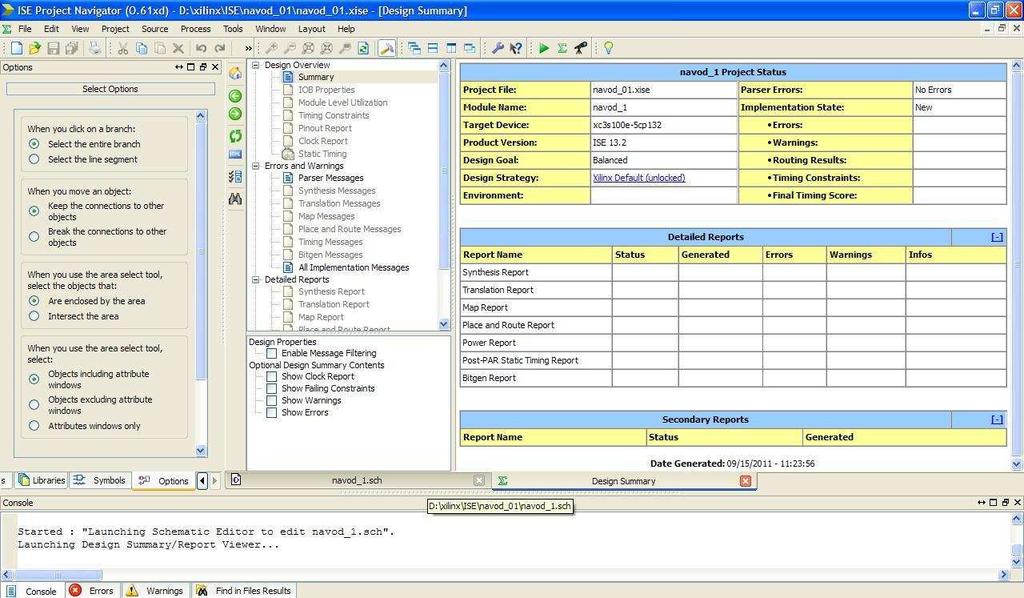Click the Options panel down scroll arrow
This screenshot has height=598, width=1024.
point(200,450)
